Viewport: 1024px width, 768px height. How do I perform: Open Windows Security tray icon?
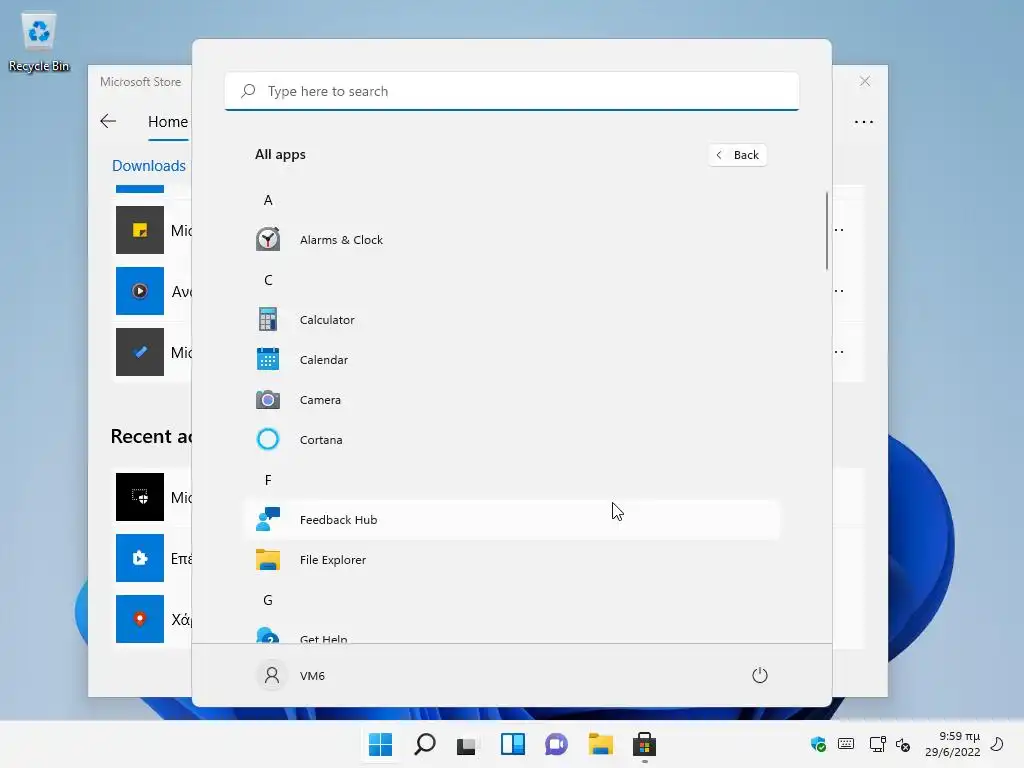818,744
